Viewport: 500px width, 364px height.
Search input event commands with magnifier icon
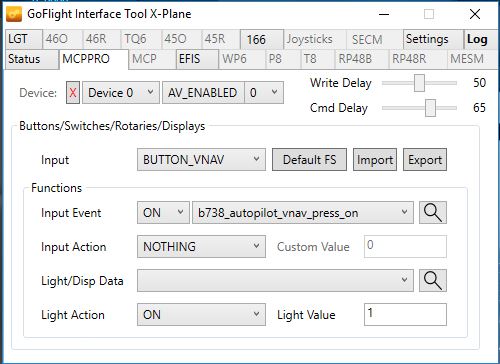pos(433,213)
